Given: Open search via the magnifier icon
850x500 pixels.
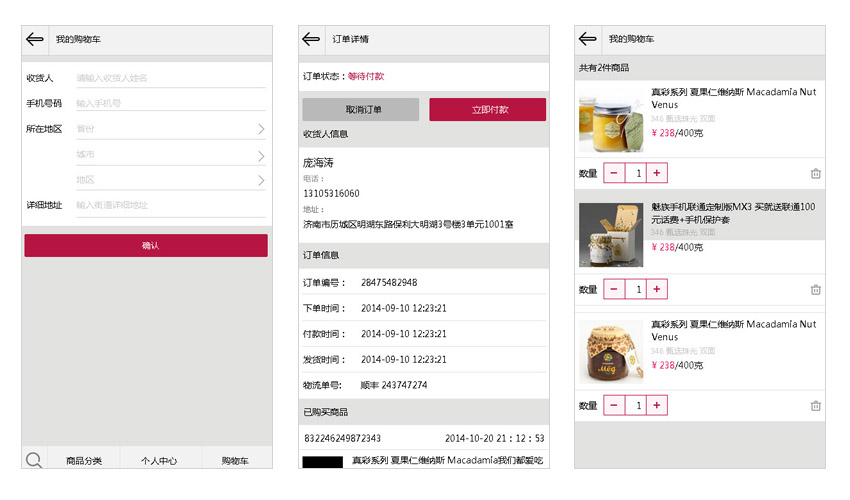Looking at the screenshot, I should click(x=34, y=460).
